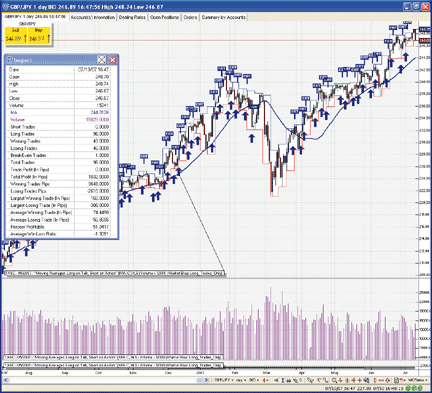
Task: Open the GBP/JPY symbol dropdown in toolbar
Action: pos(223,380)
